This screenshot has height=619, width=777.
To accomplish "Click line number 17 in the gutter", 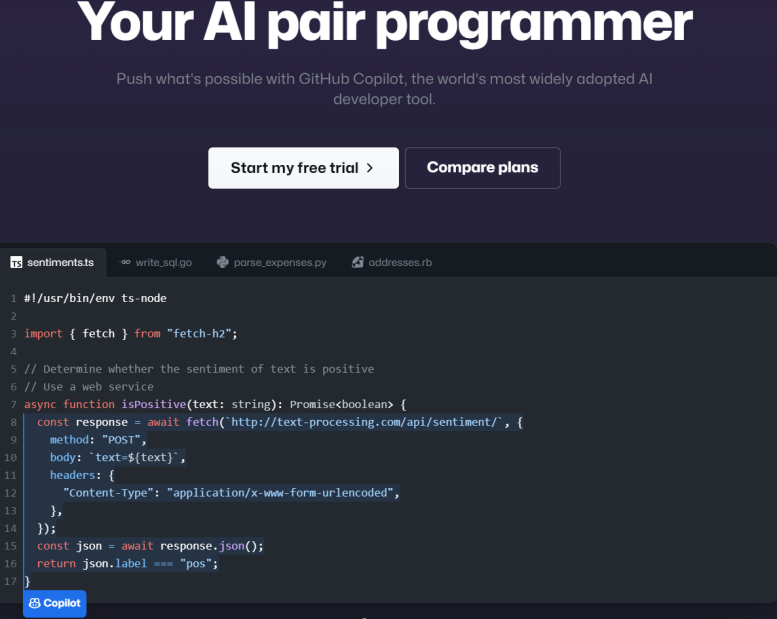I will click(x=10, y=581).
